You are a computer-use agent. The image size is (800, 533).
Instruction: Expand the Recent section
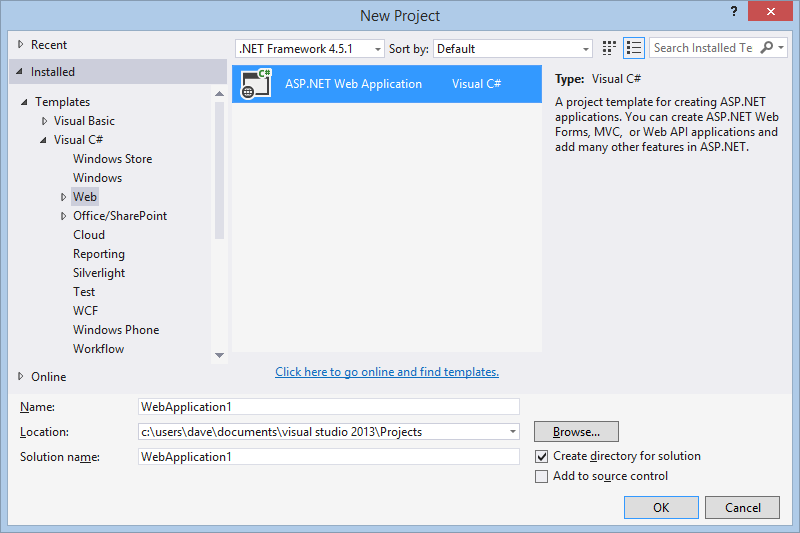point(20,44)
